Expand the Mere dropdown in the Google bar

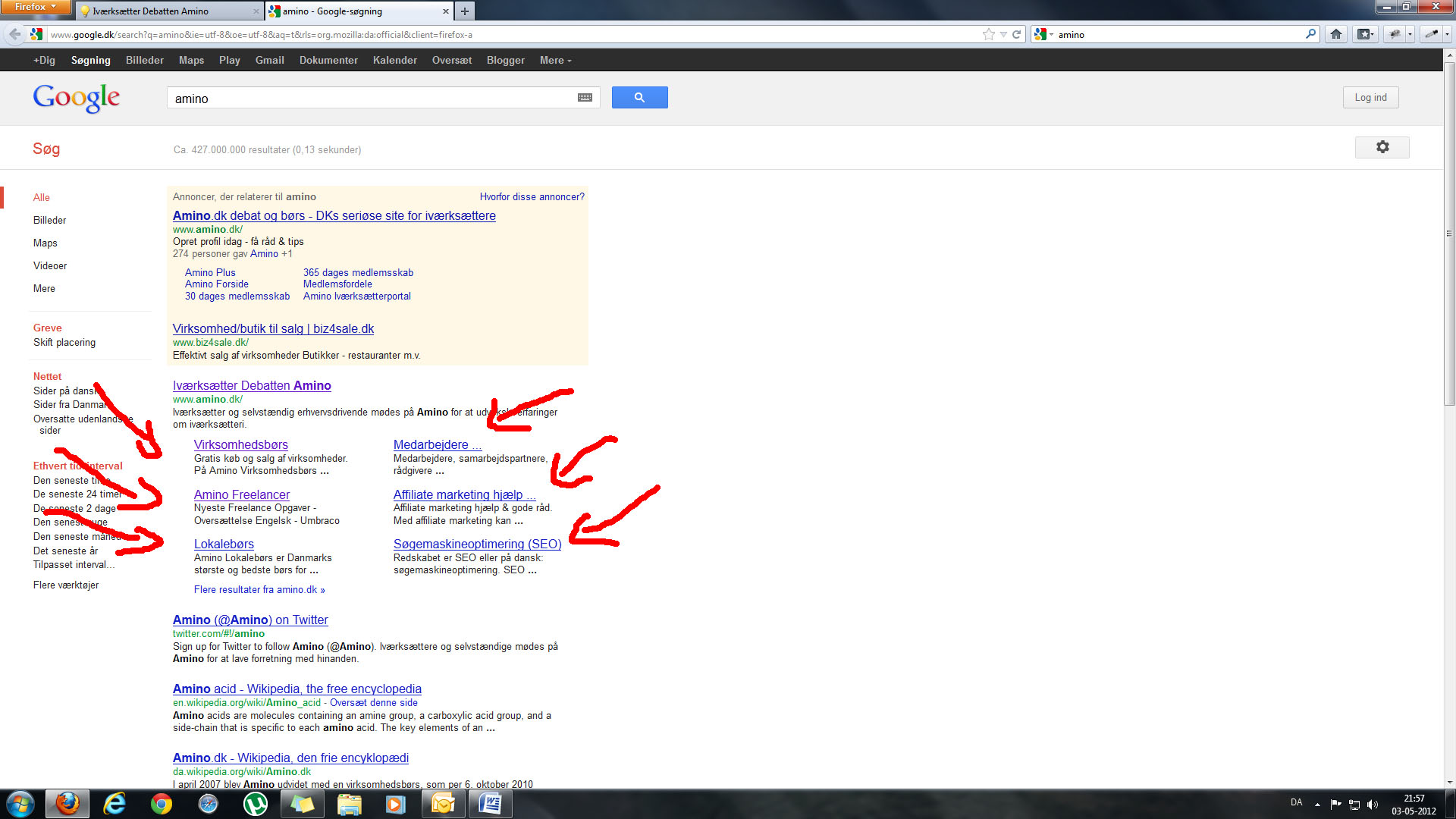pos(555,60)
